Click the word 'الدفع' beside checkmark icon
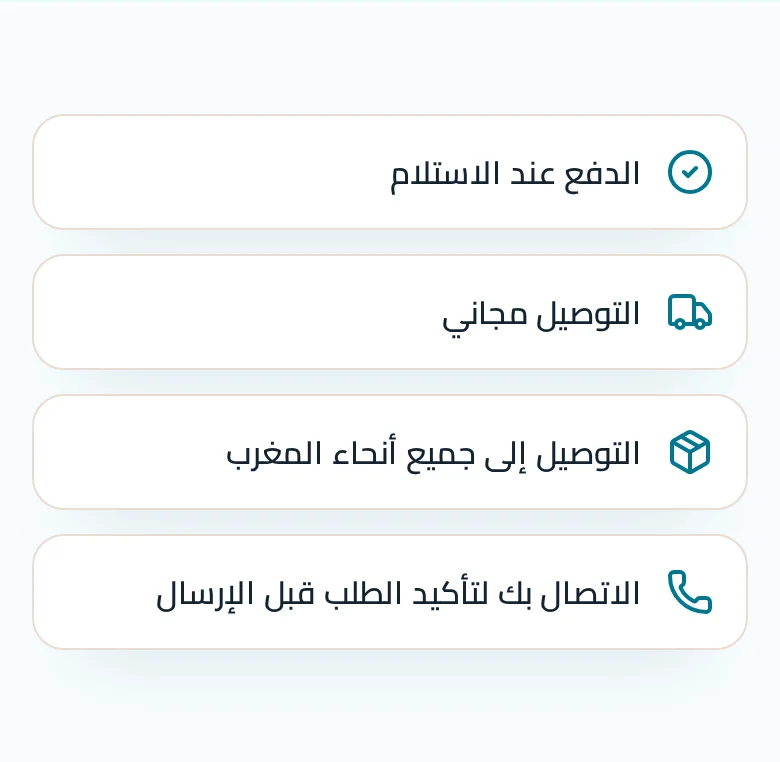The image size is (780, 762). (602, 175)
